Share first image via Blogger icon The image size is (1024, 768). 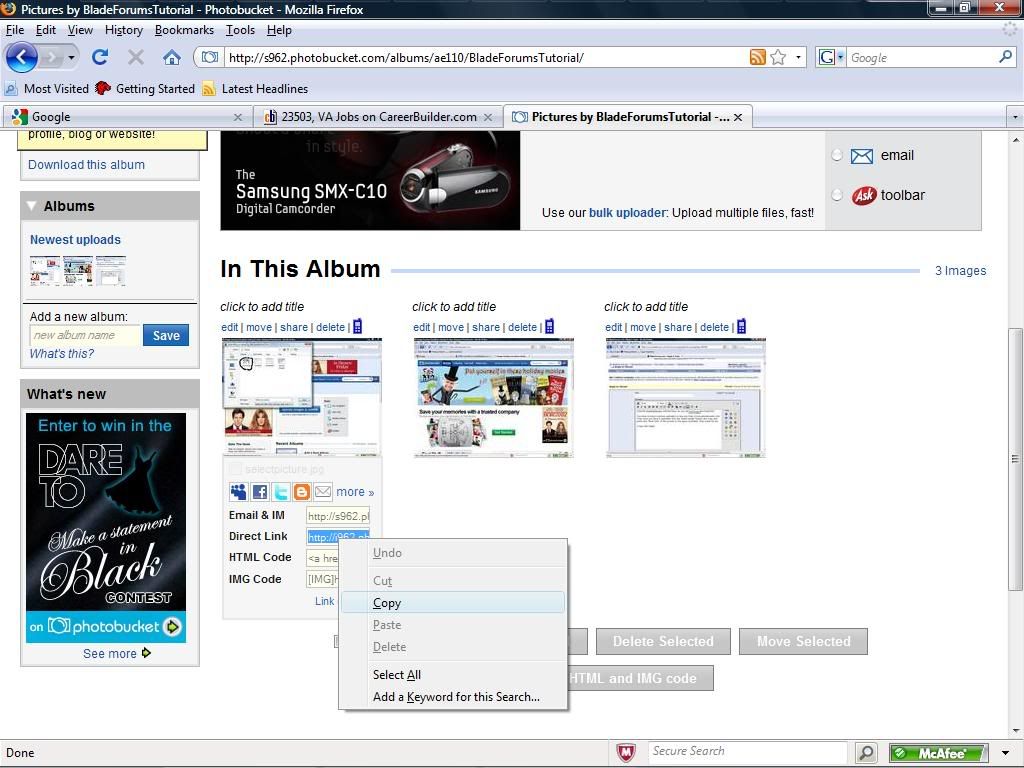(302, 492)
